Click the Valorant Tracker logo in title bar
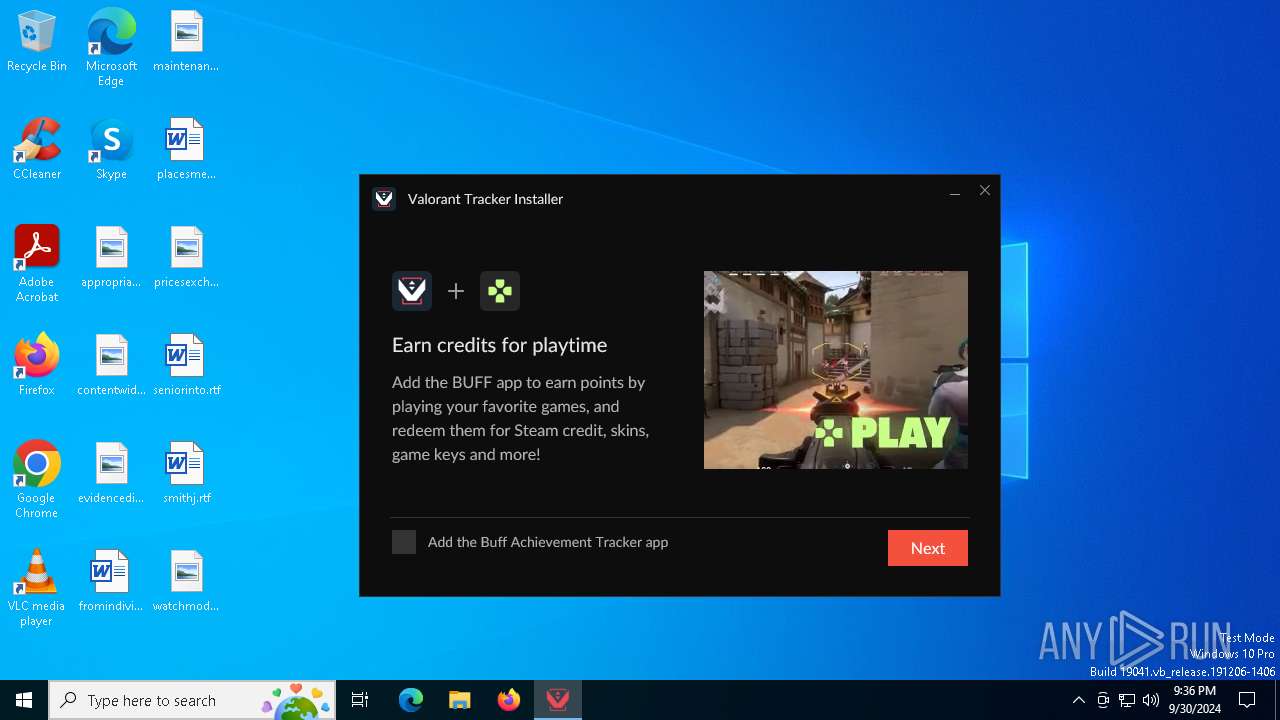Viewport: 1280px width, 720px height. [x=384, y=199]
